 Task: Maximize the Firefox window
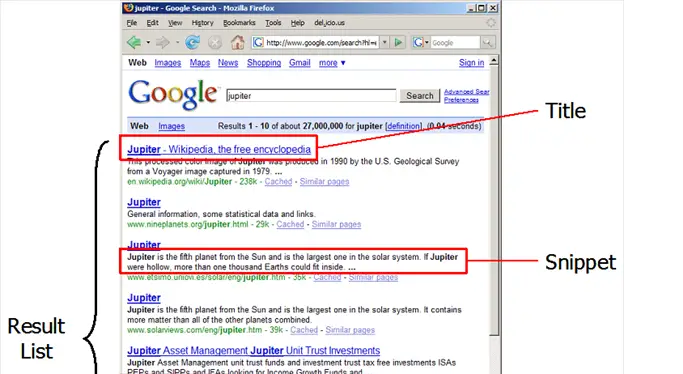482,8
